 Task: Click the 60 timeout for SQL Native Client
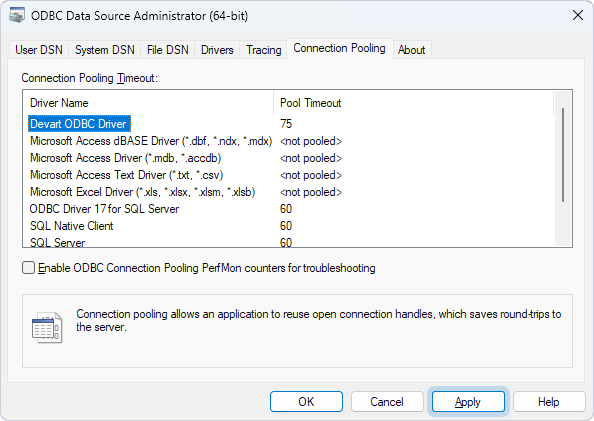pos(286,226)
